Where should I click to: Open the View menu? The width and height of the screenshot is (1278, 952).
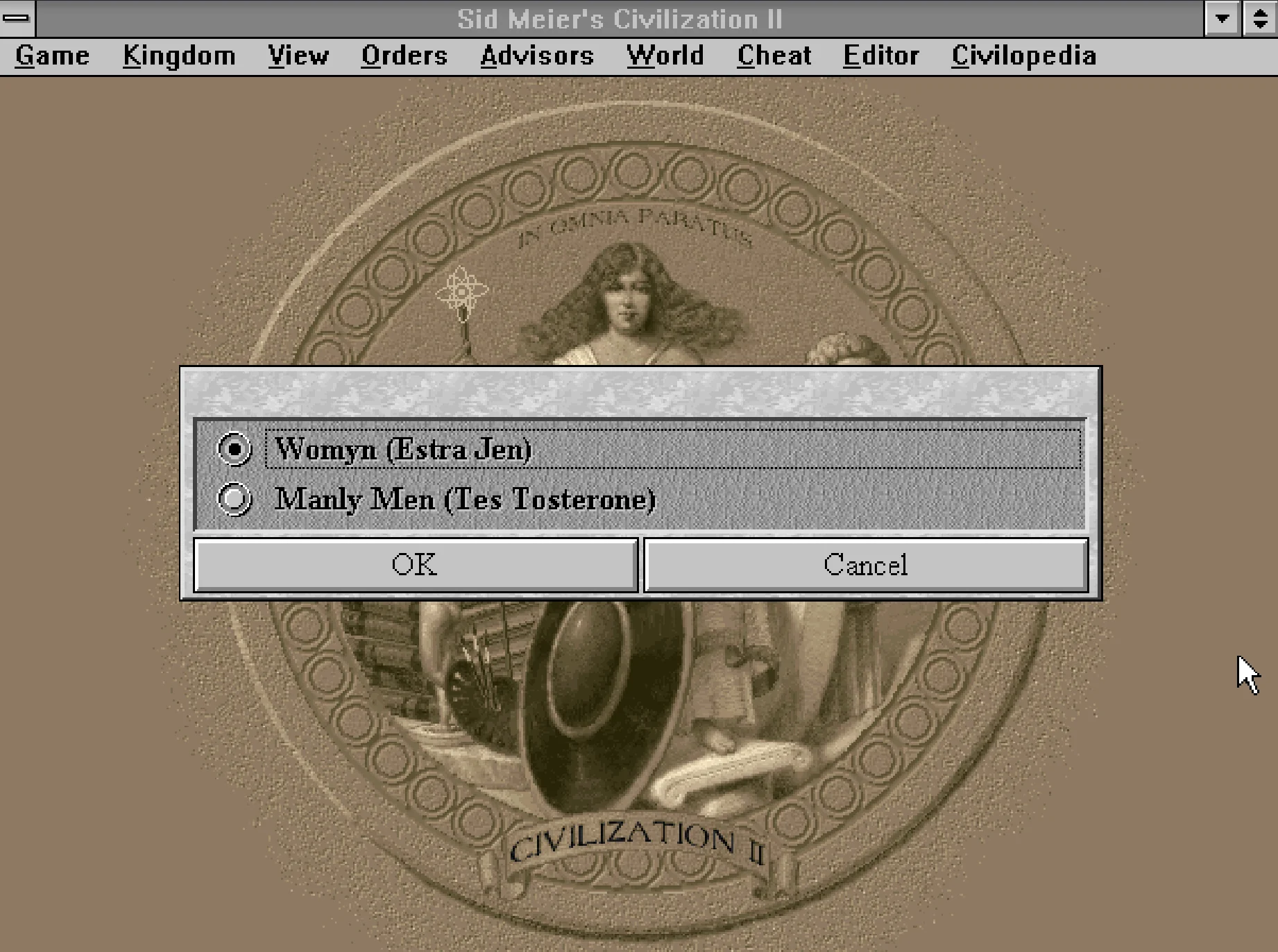[298, 56]
